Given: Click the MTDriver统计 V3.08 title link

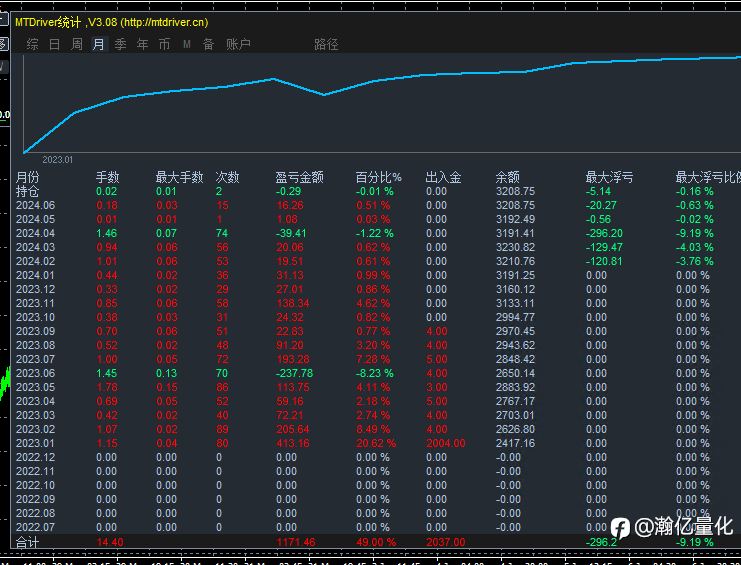Looking at the screenshot, I should pyautogui.click(x=112, y=22).
